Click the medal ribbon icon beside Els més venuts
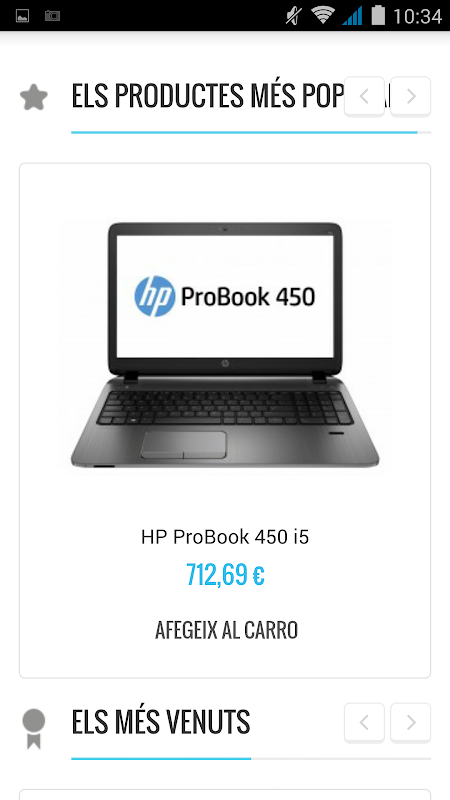Viewport: 450px width, 800px height. pos(34,729)
